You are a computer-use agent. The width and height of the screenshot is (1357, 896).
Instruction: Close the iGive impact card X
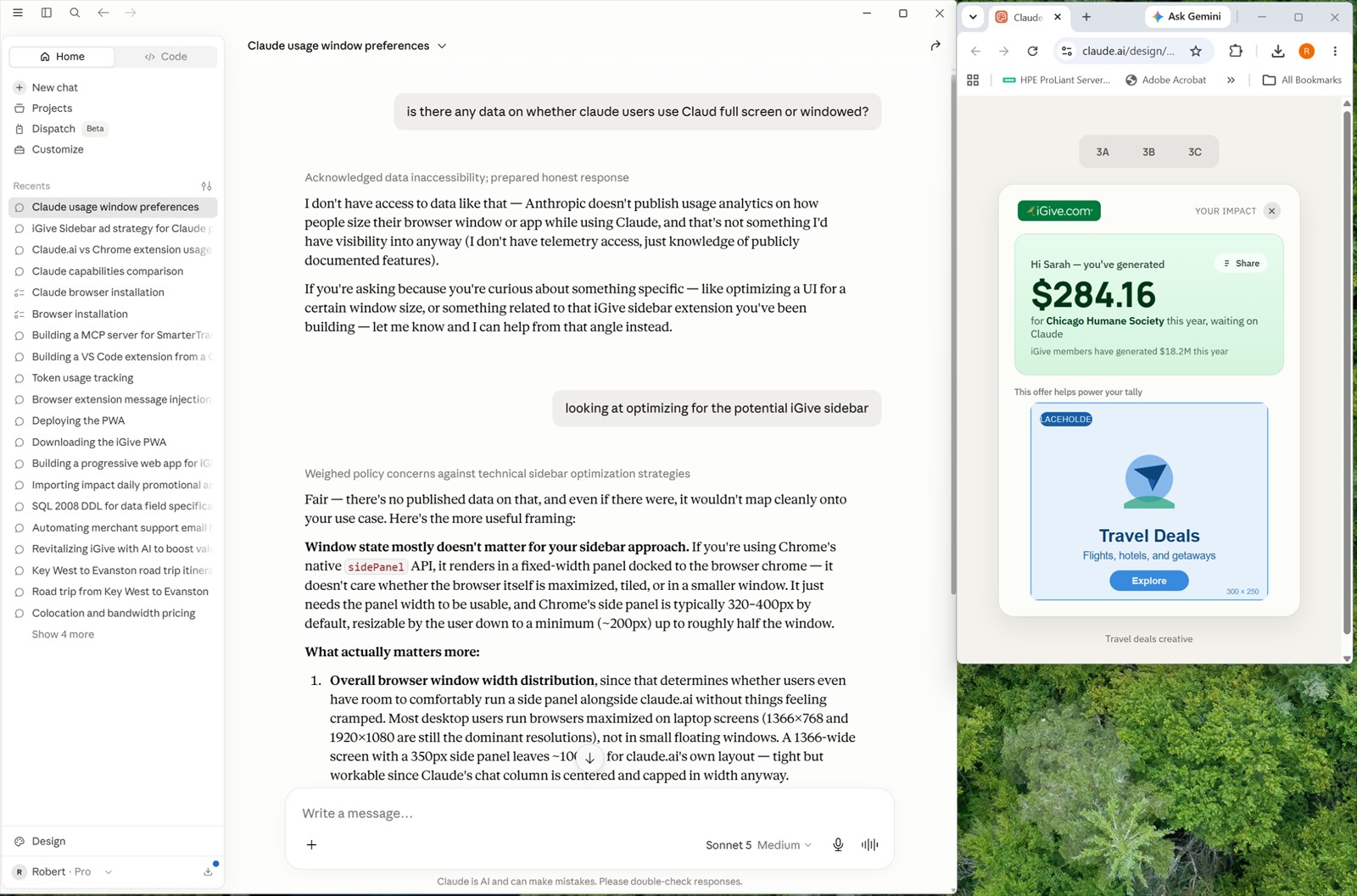pos(1271,211)
